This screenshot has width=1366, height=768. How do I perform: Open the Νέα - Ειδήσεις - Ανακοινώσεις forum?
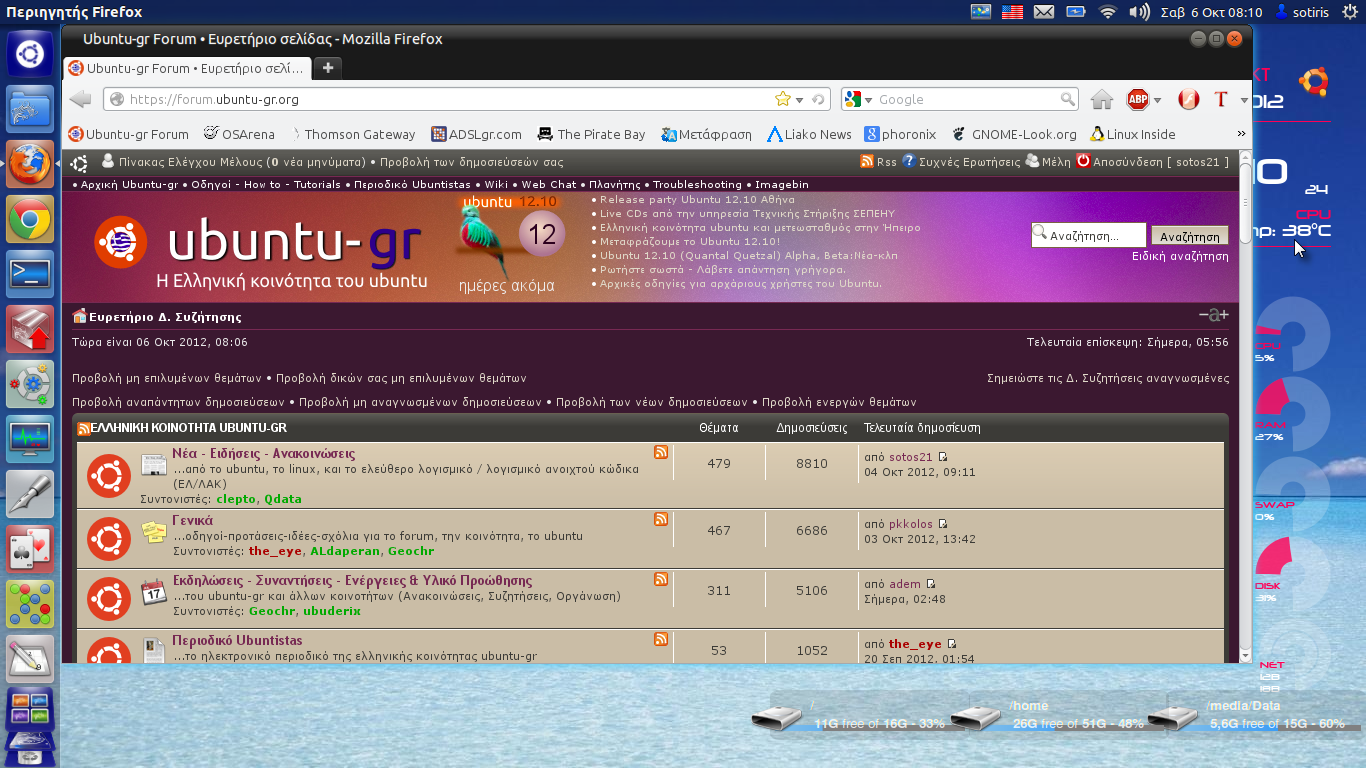(263, 453)
